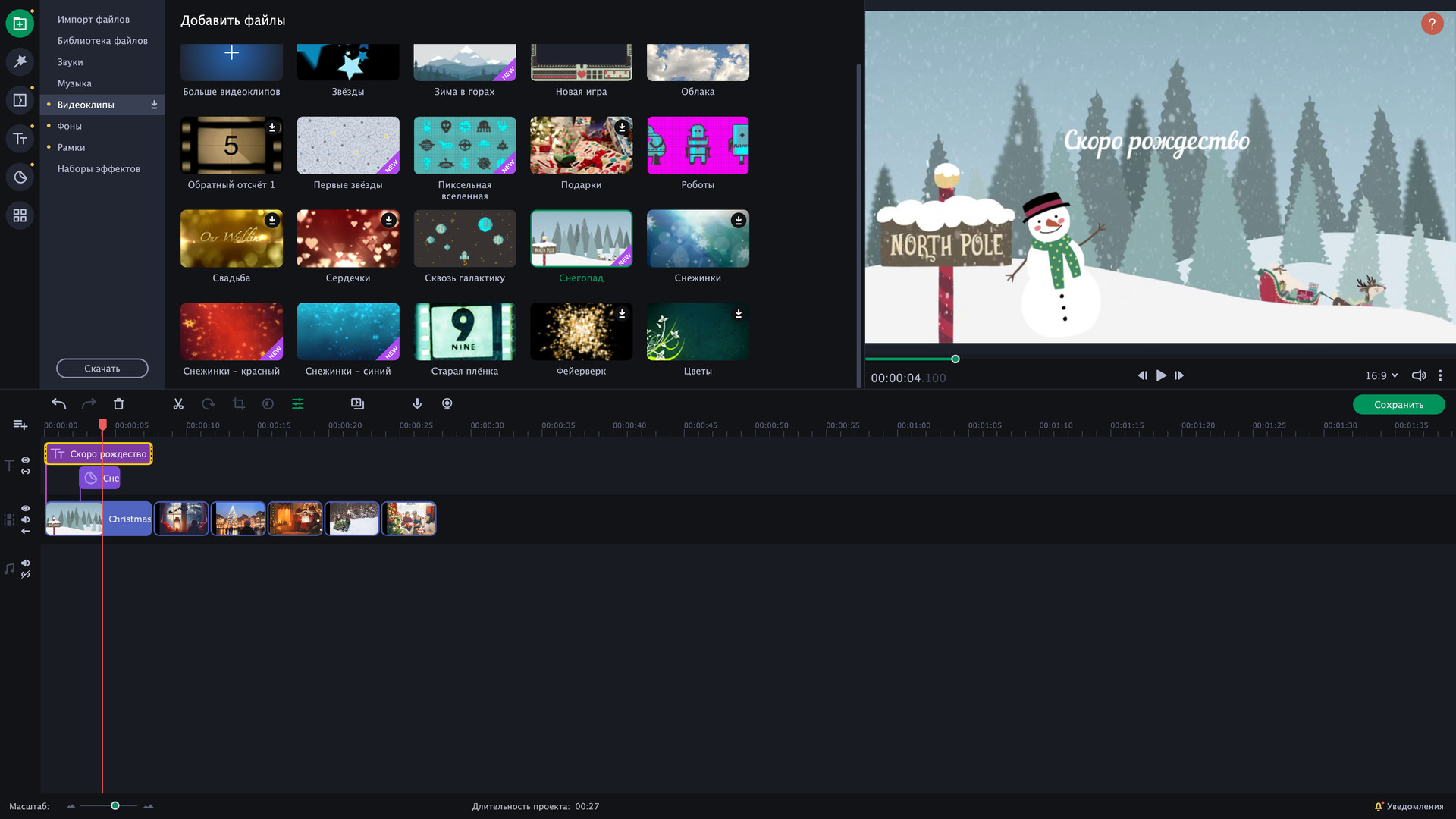Open clip properties via the green sliders icon
The height and width of the screenshot is (819, 1456).
pyautogui.click(x=298, y=404)
